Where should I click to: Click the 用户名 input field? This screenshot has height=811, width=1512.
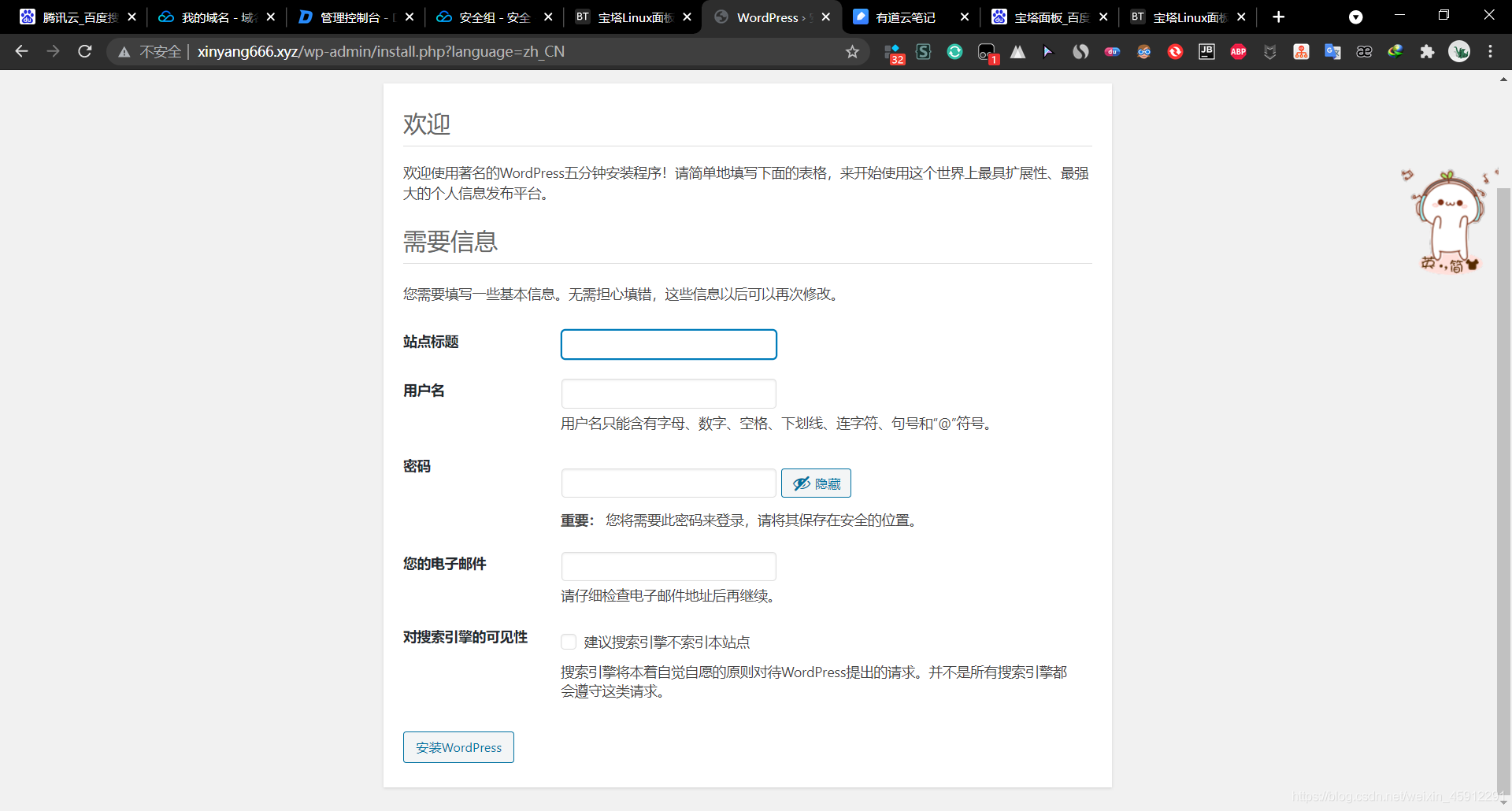pos(669,394)
